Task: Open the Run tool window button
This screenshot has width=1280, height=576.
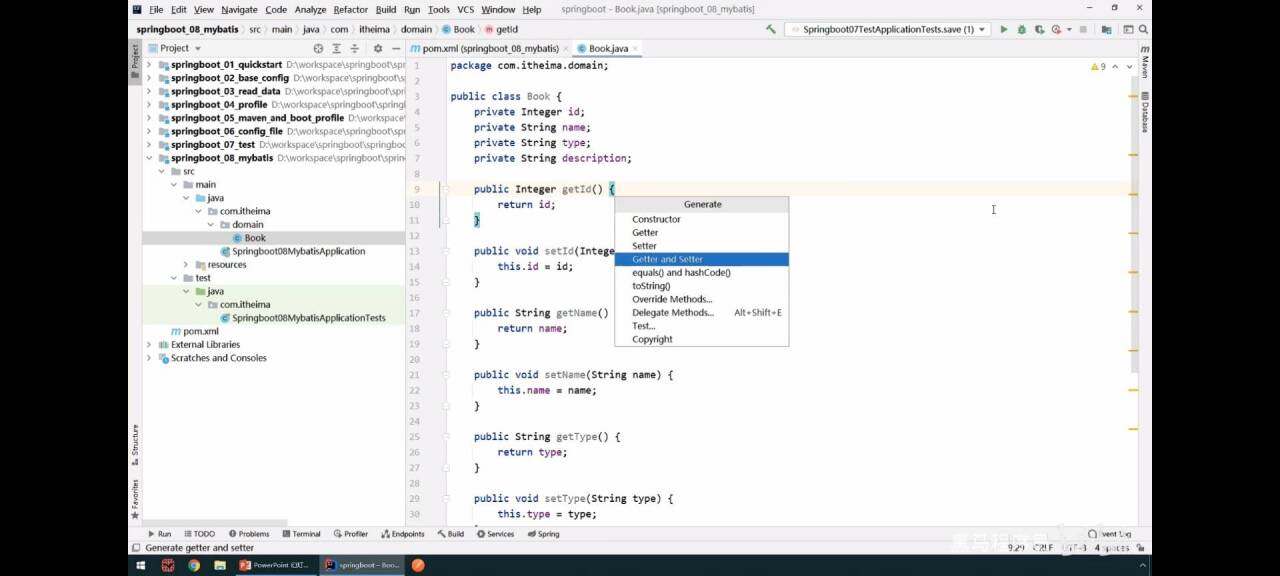Action: (158, 534)
